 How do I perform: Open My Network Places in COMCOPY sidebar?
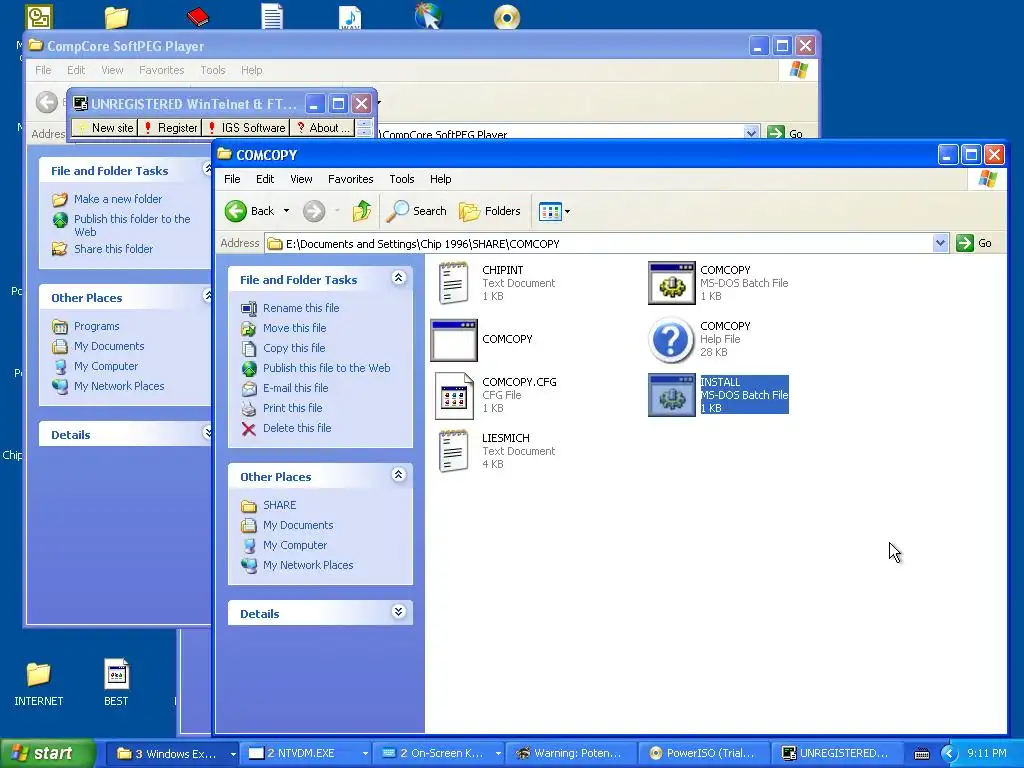[x=308, y=565]
